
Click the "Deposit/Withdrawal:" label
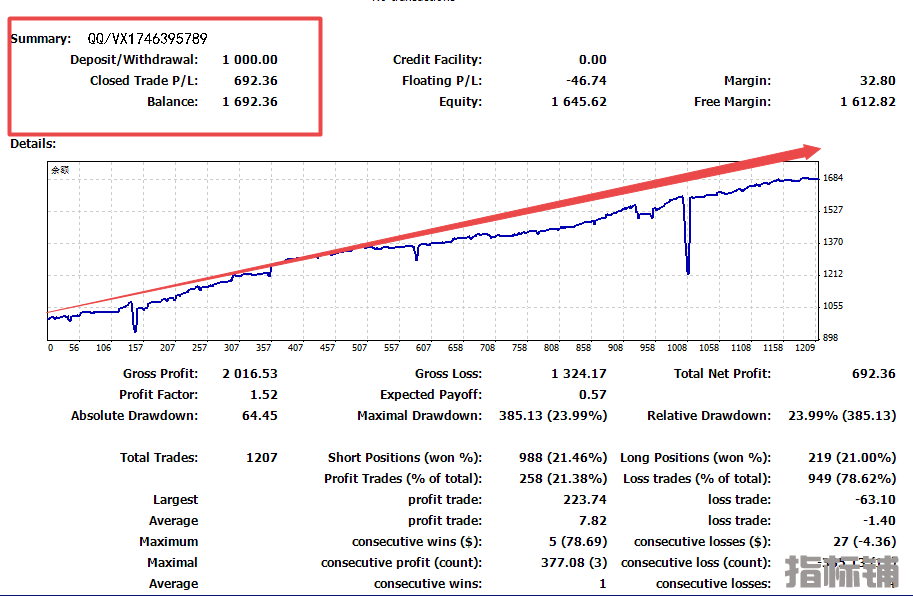(x=134, y=60)
